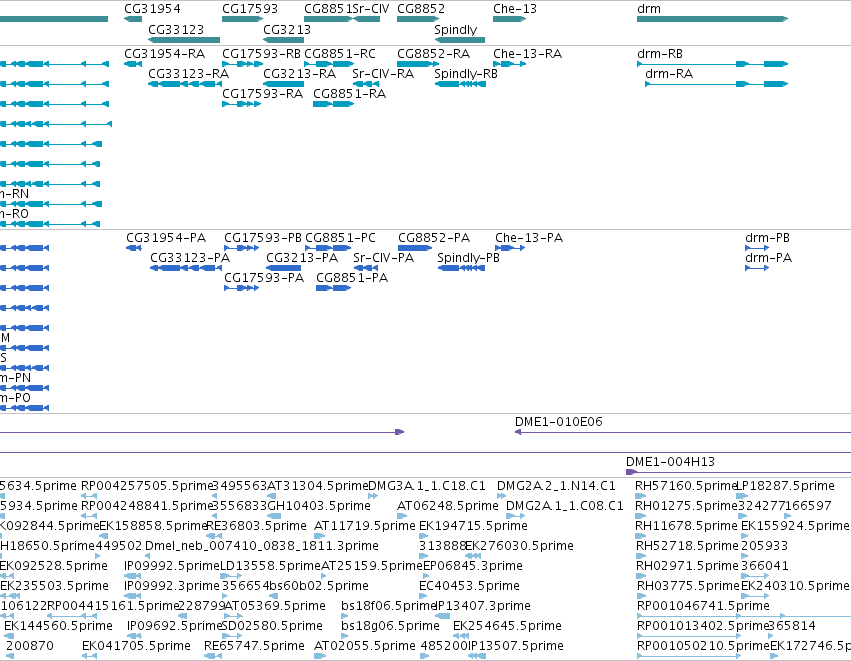Image resolution: width=851 pixels, height=661 pixels.
Task: Click the CG8851-PC protein label
Action: coord(340,238)
